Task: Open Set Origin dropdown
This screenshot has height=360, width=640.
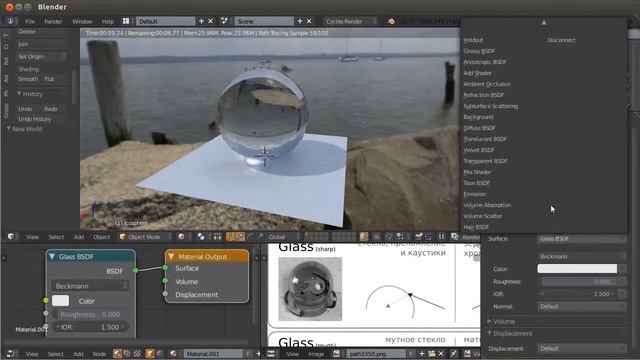Action: (41, 56)
